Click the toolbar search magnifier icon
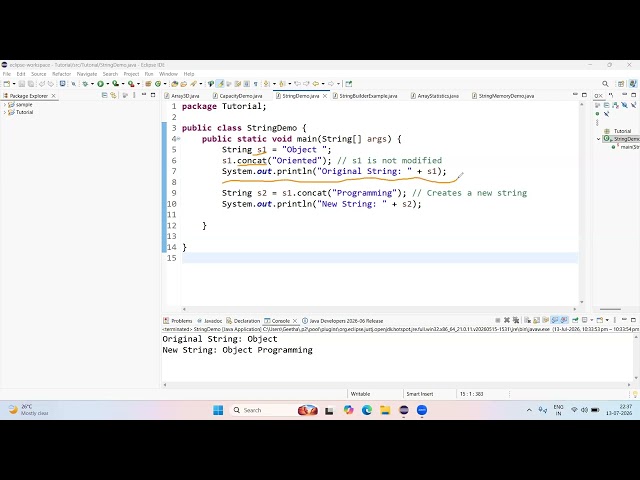This screenshot has height=480, width=640. pyautogui.click(x=605, y=84)
